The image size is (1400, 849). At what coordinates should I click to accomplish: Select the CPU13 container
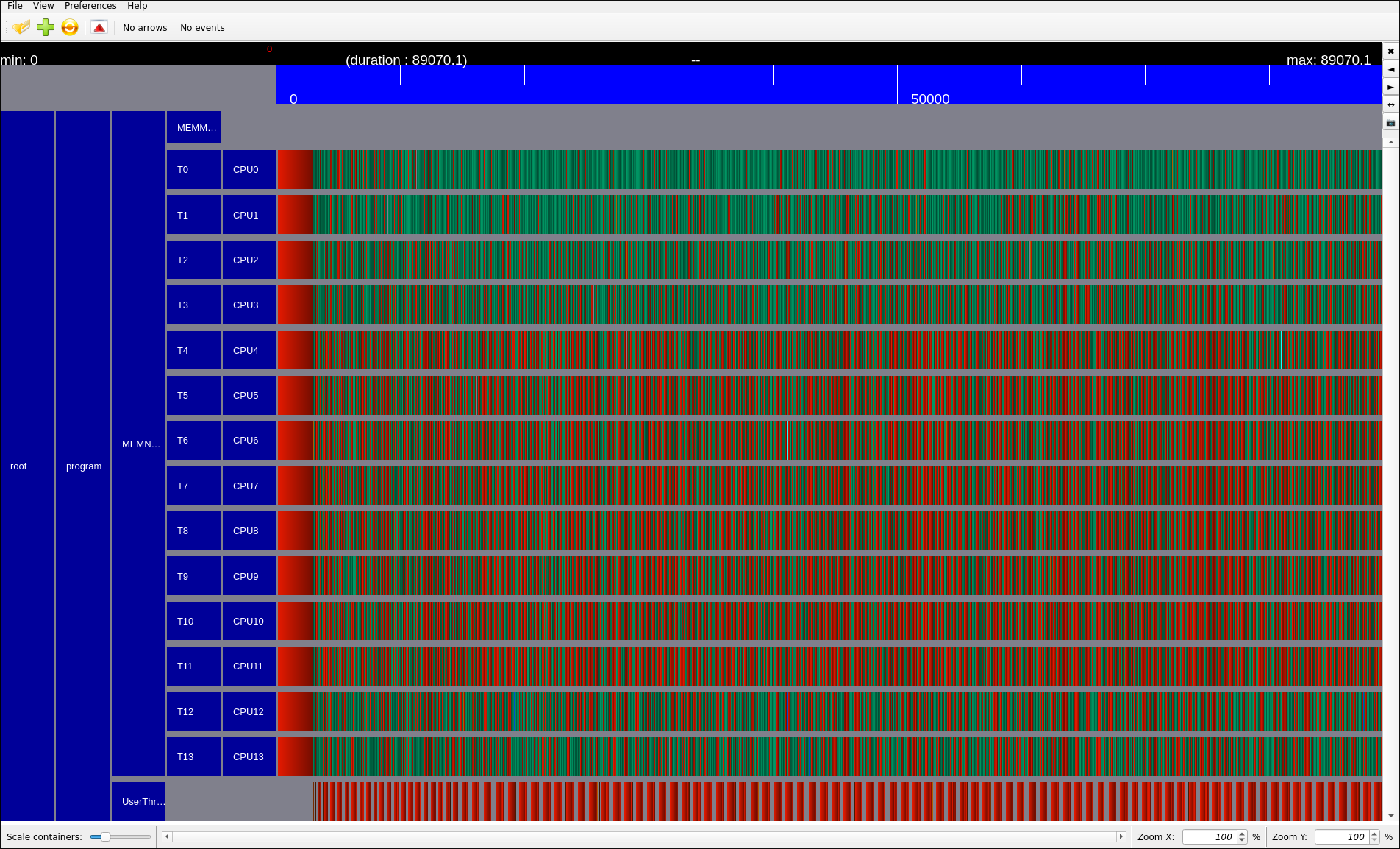tap(249, 756)
